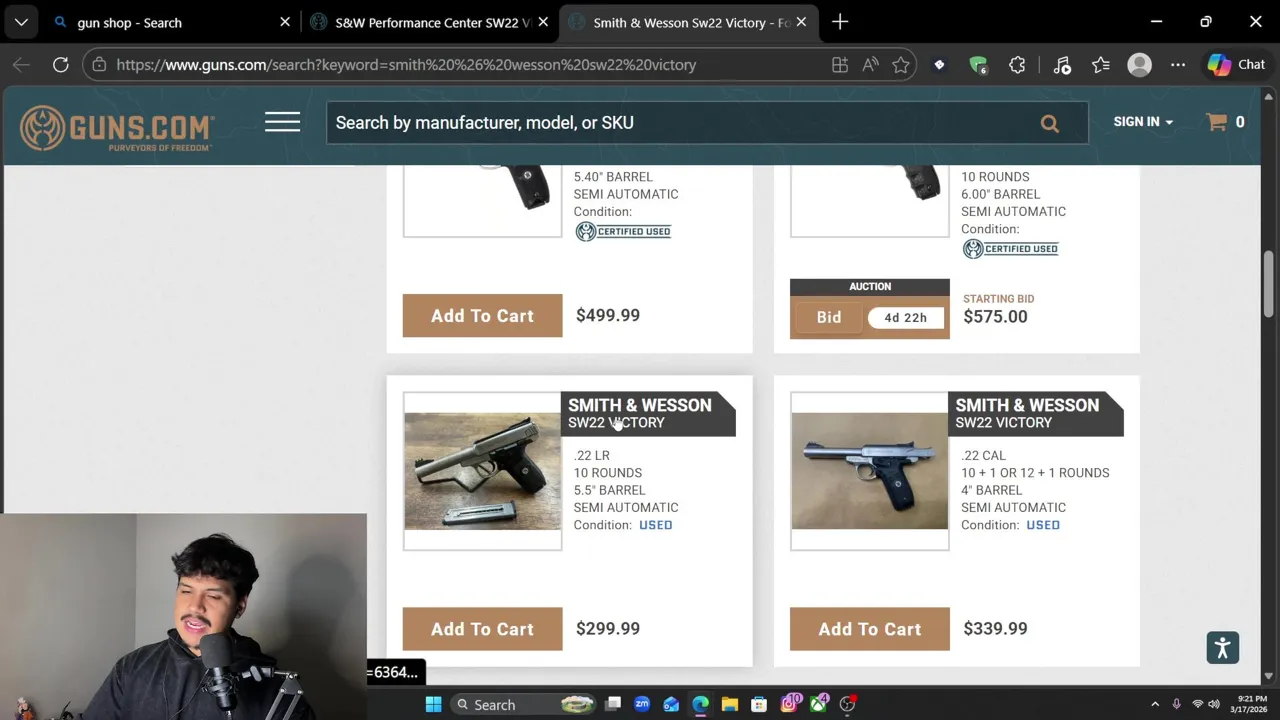1280x720 pixels.
Task: Open the clock showing 9:21 PM
Action: (x=1251, y=704)
